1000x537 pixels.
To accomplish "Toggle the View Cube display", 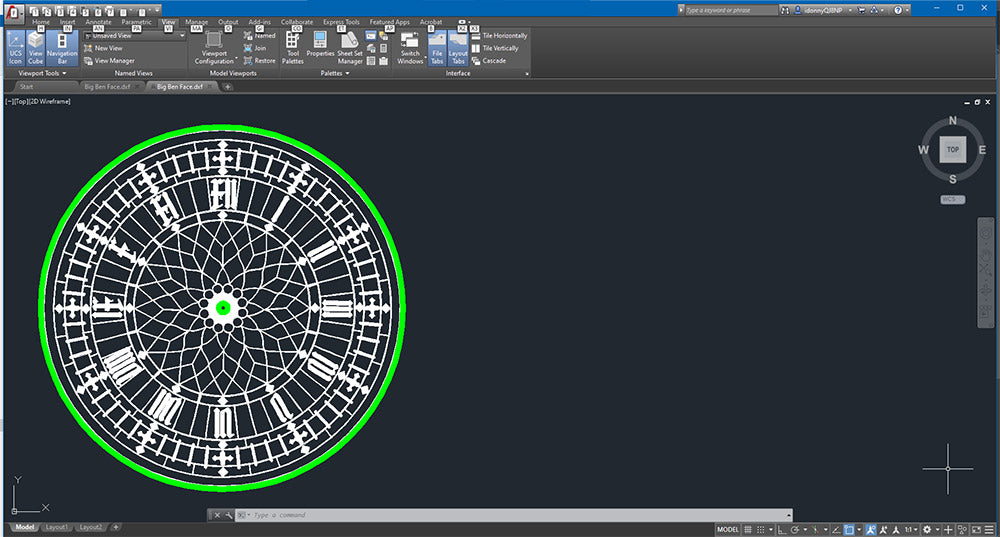I will coord(36,48).
